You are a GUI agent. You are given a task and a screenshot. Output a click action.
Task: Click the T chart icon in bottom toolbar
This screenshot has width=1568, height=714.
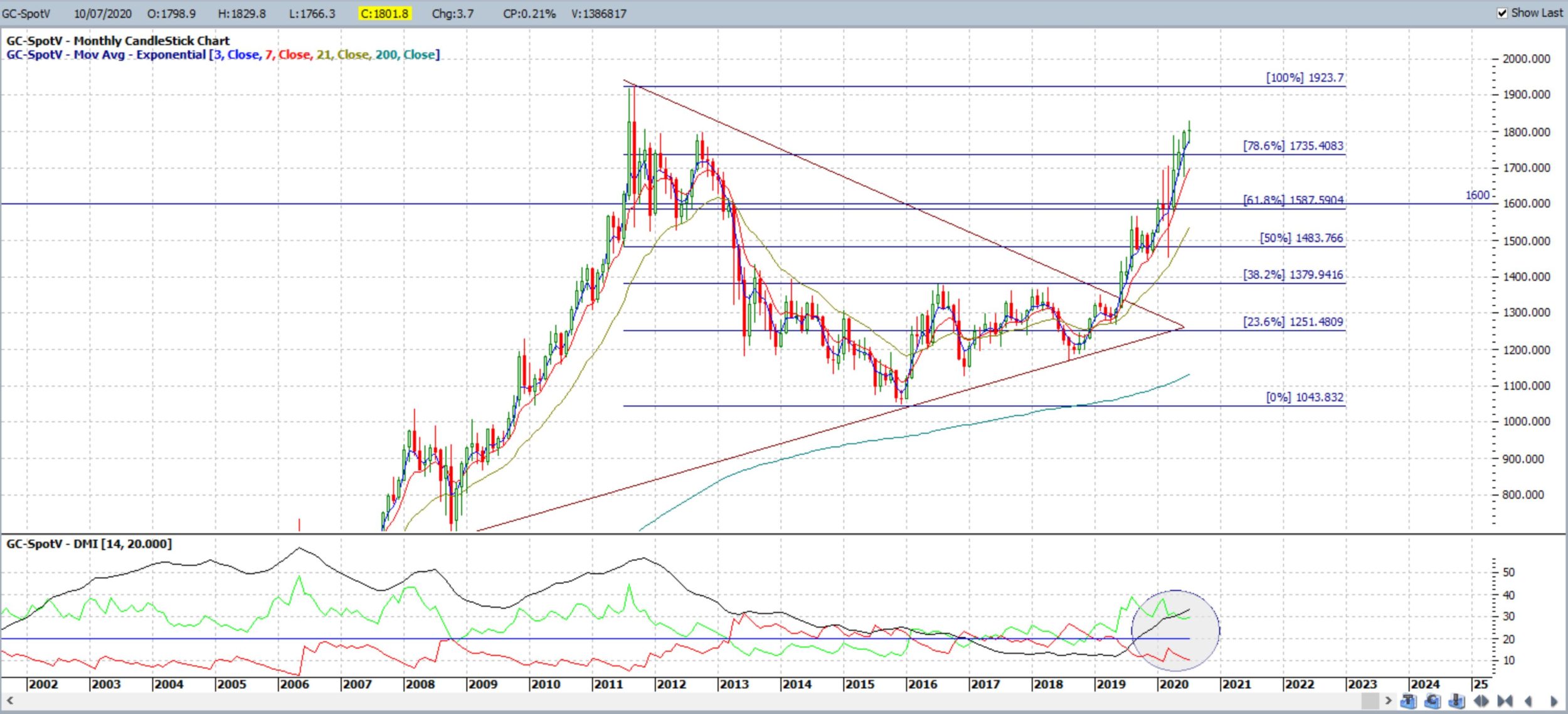tap(1408, 701)
